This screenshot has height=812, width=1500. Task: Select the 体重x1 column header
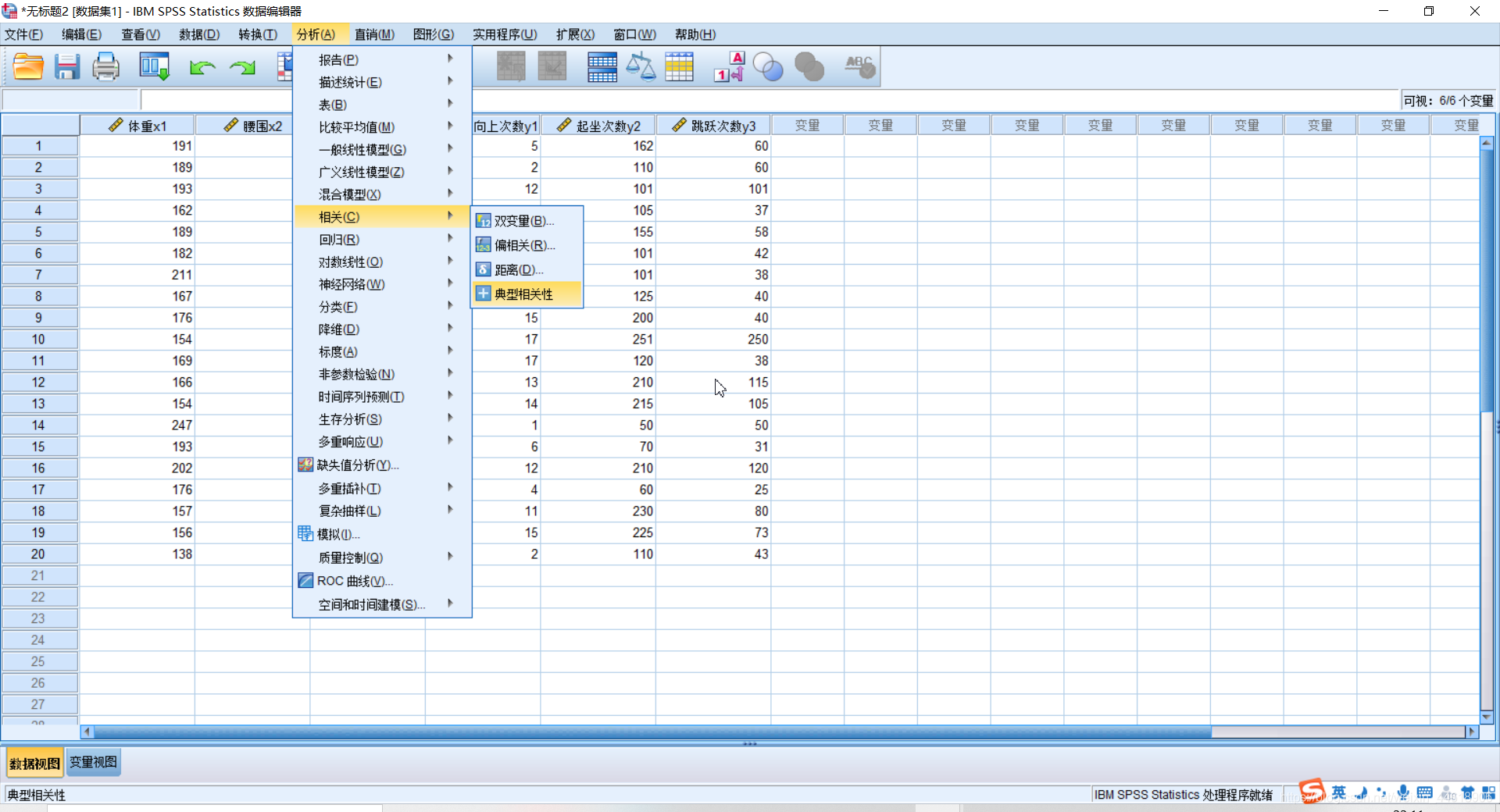[137, 126]
